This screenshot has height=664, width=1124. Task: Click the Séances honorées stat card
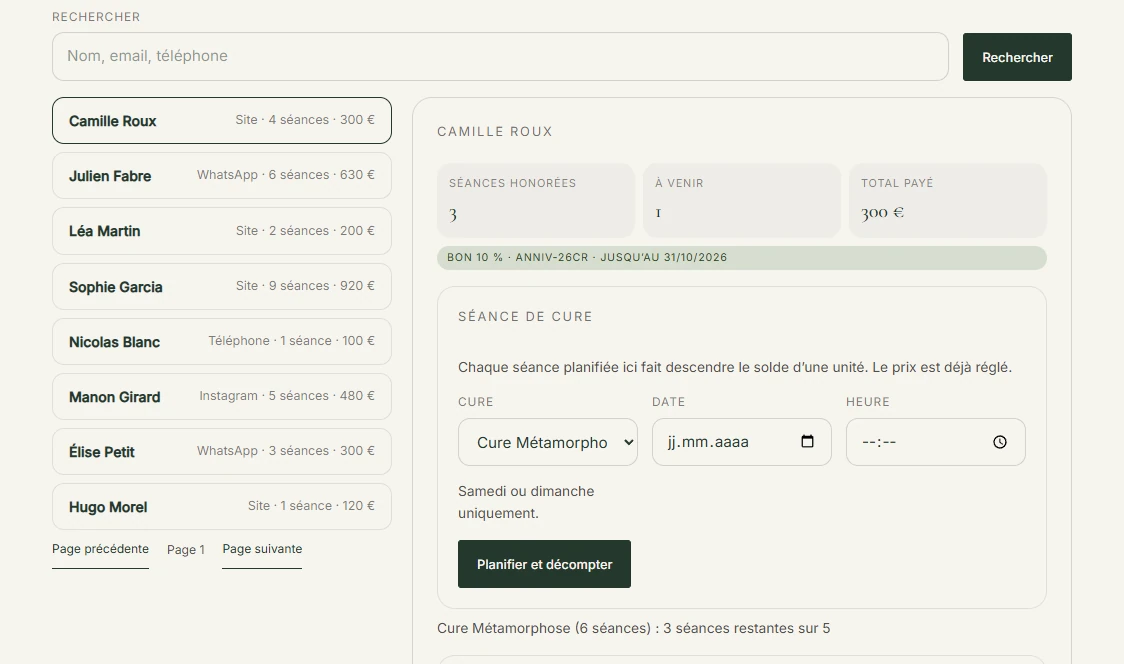point(536,200)
